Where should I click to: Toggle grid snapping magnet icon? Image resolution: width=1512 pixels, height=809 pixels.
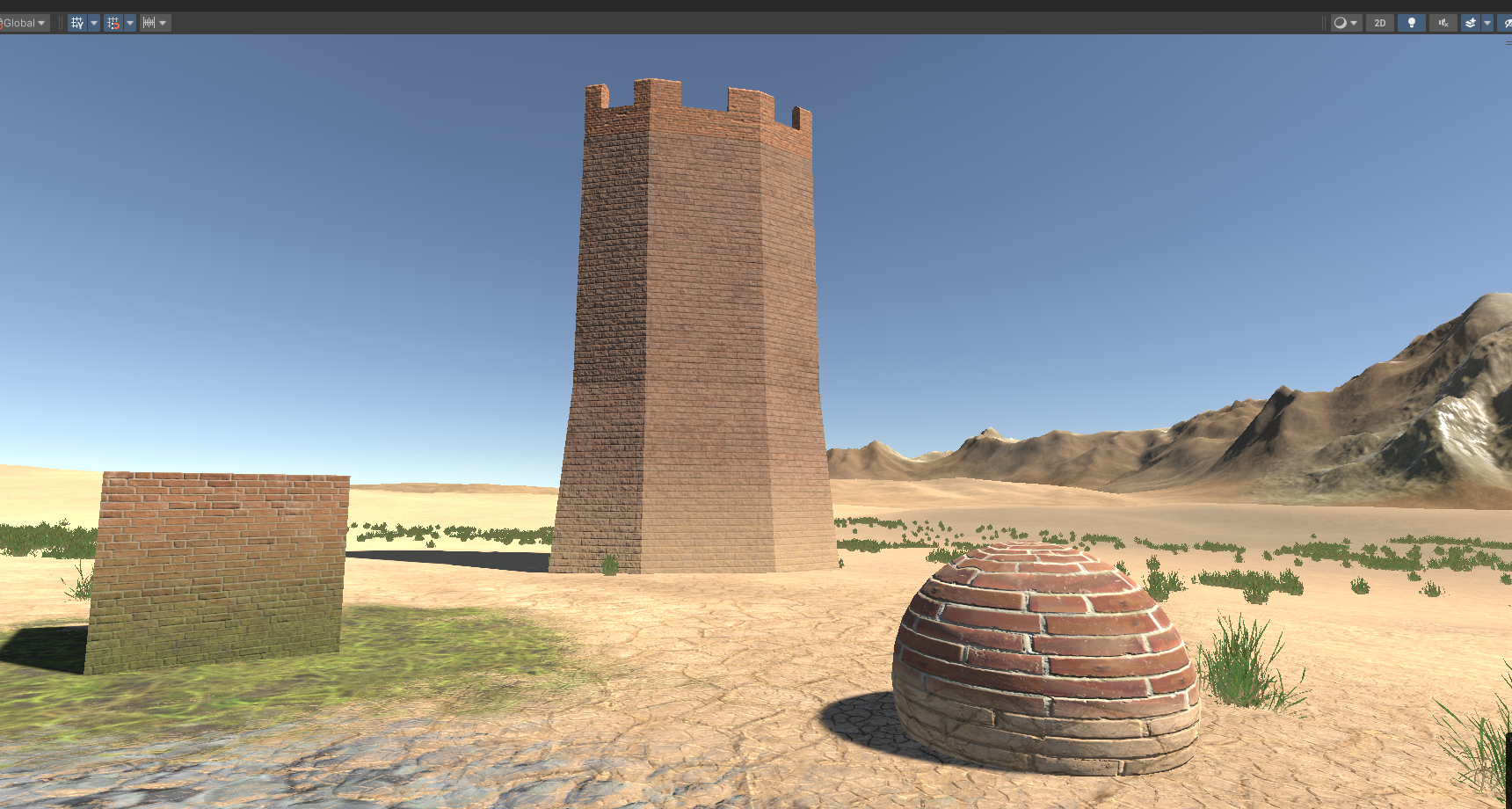tap(113, 23)
